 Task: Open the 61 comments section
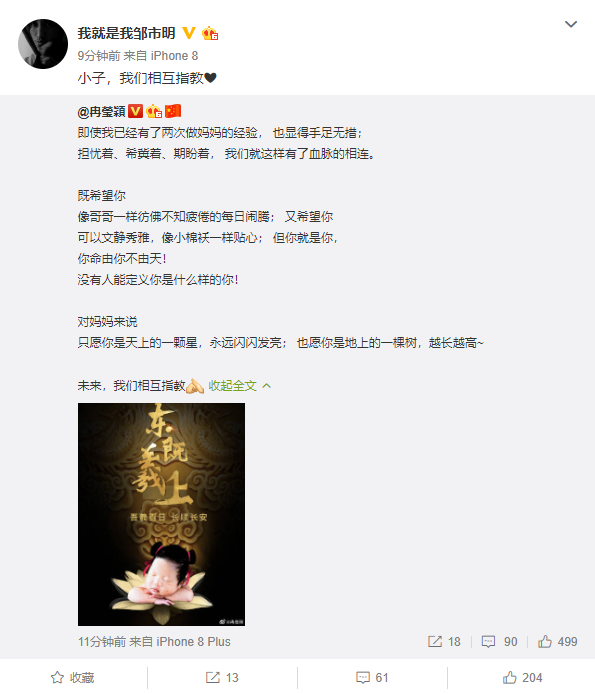point(372,678)
